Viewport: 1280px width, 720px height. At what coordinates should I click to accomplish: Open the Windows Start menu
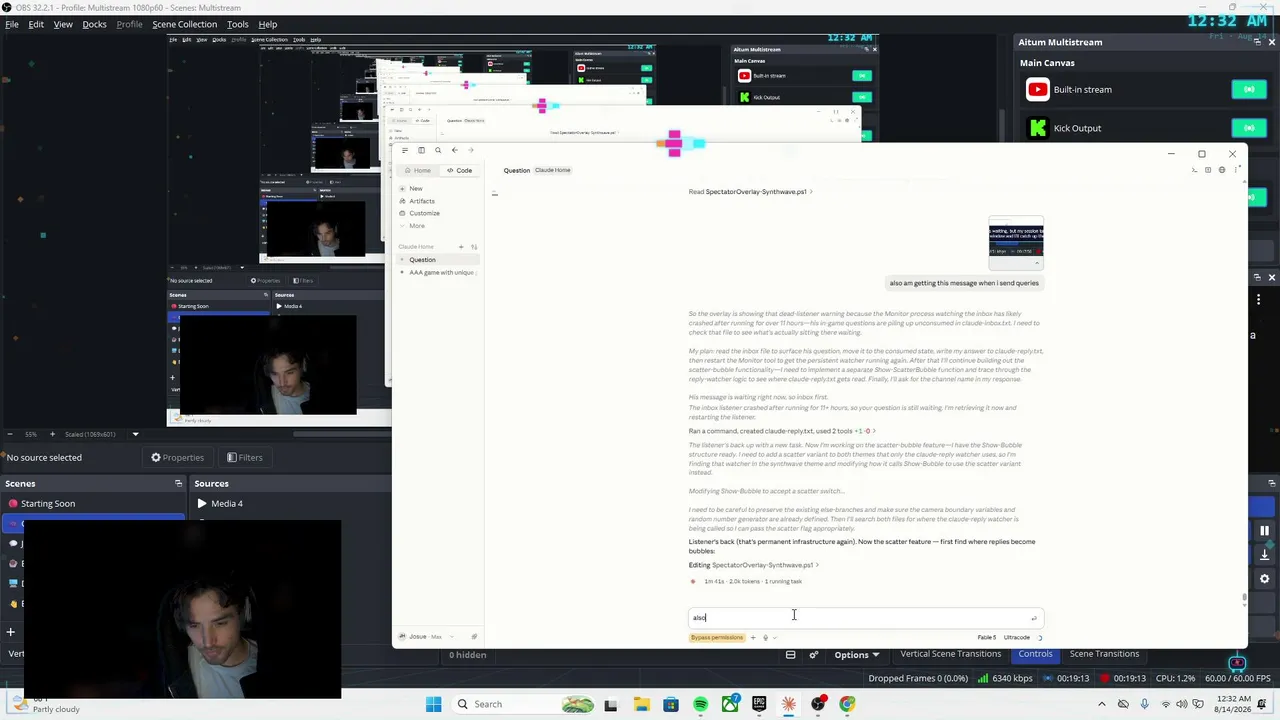433,704
